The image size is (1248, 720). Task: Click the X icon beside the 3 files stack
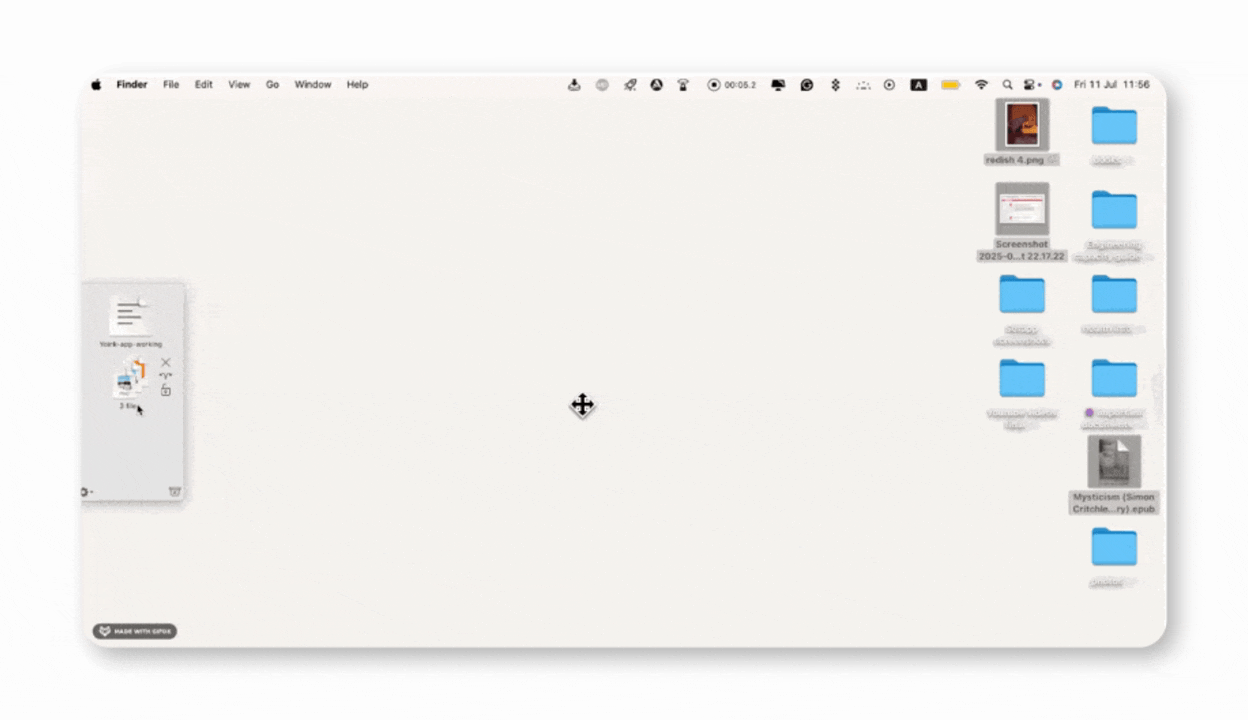point(166,362)
